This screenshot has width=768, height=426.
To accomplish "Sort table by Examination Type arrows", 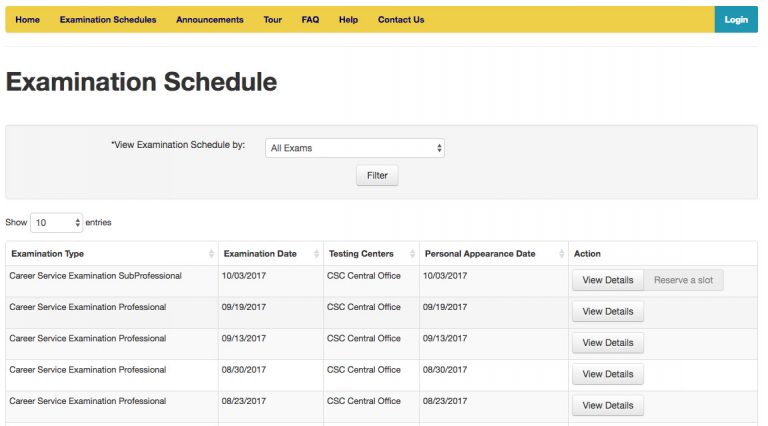I will [211, 254].
